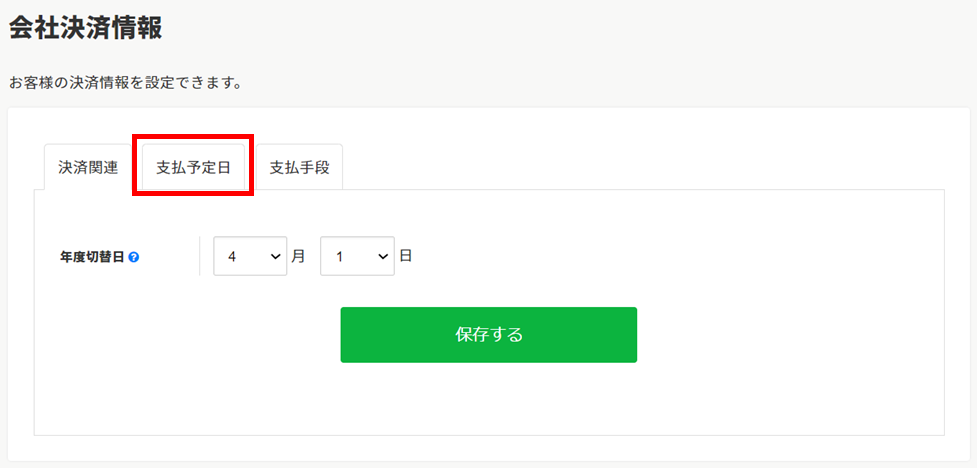Click the number 4 inside month selector
The height and width of the screenshot is (468, 977).
point(232,256)
